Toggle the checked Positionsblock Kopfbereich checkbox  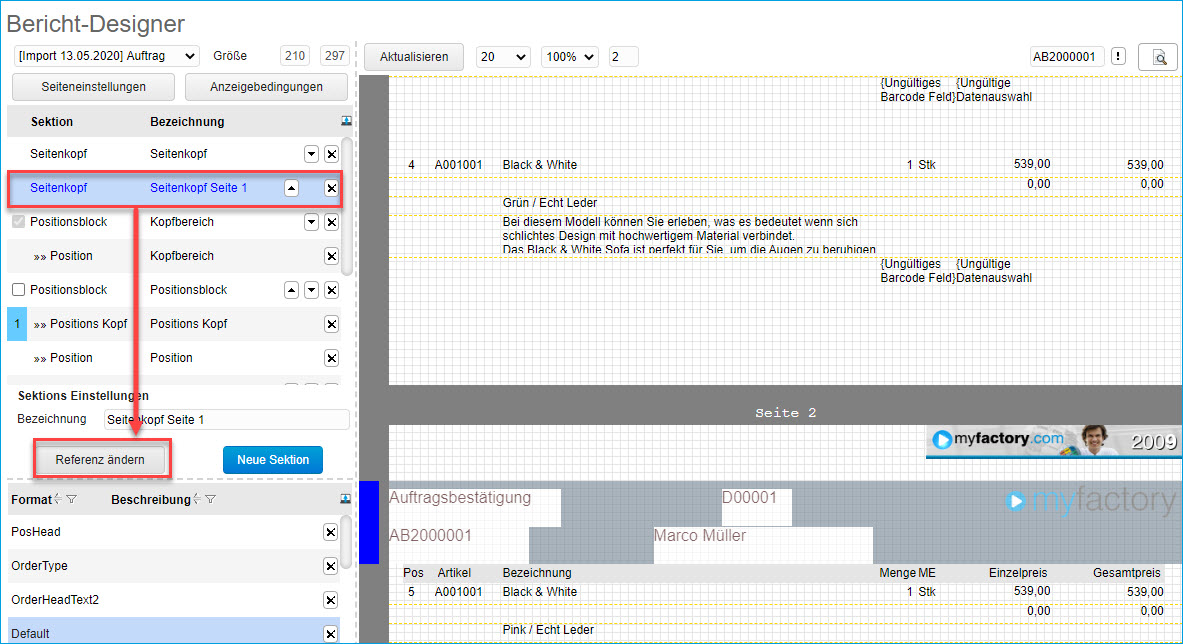click(x=18, y=222)
